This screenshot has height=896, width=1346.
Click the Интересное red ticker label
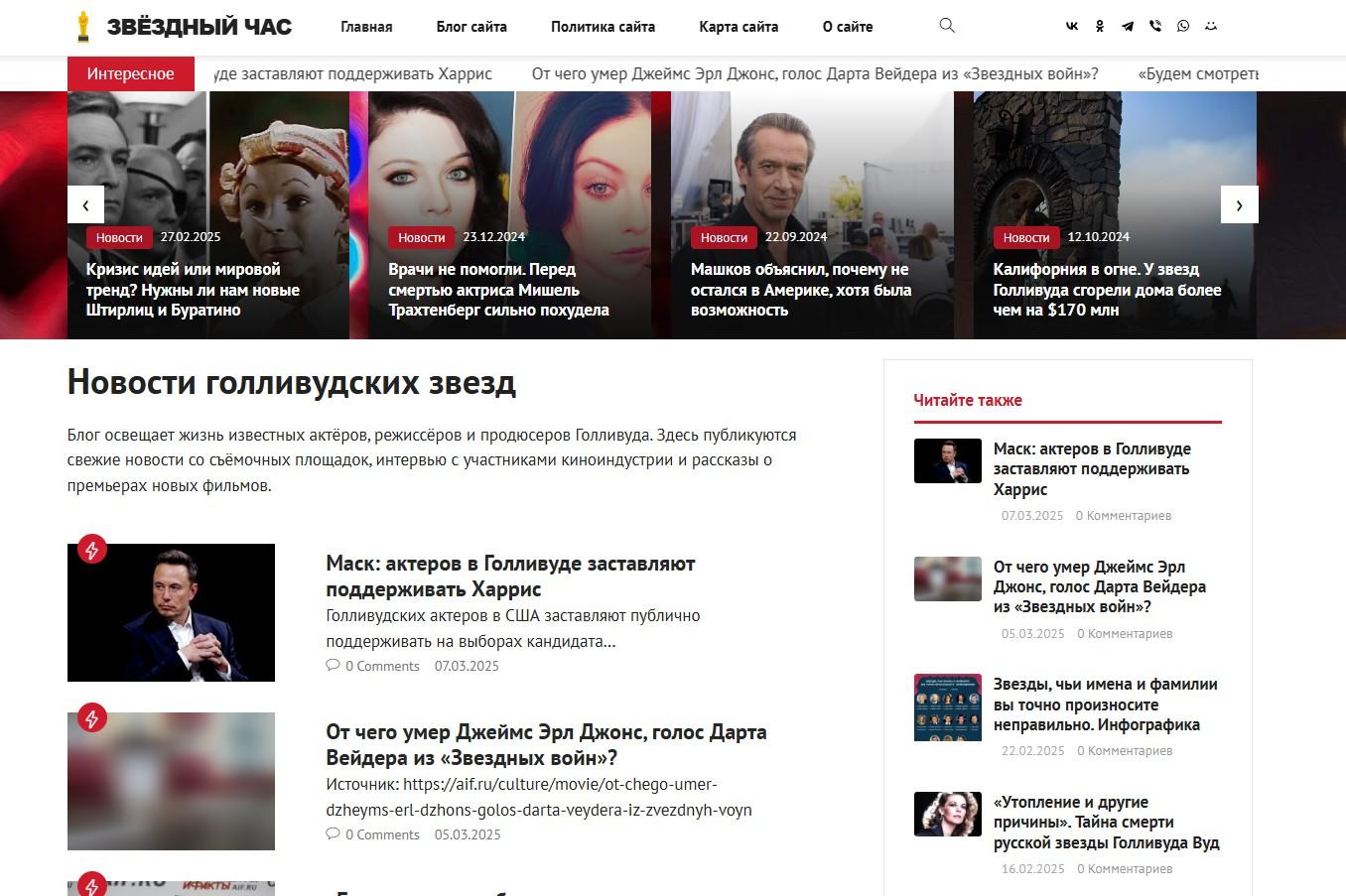click(130, 73)
